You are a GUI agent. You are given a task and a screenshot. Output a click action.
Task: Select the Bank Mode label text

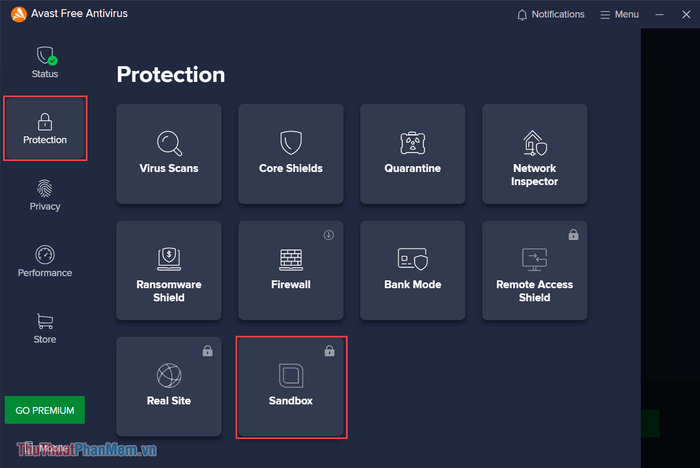[412, 284]
